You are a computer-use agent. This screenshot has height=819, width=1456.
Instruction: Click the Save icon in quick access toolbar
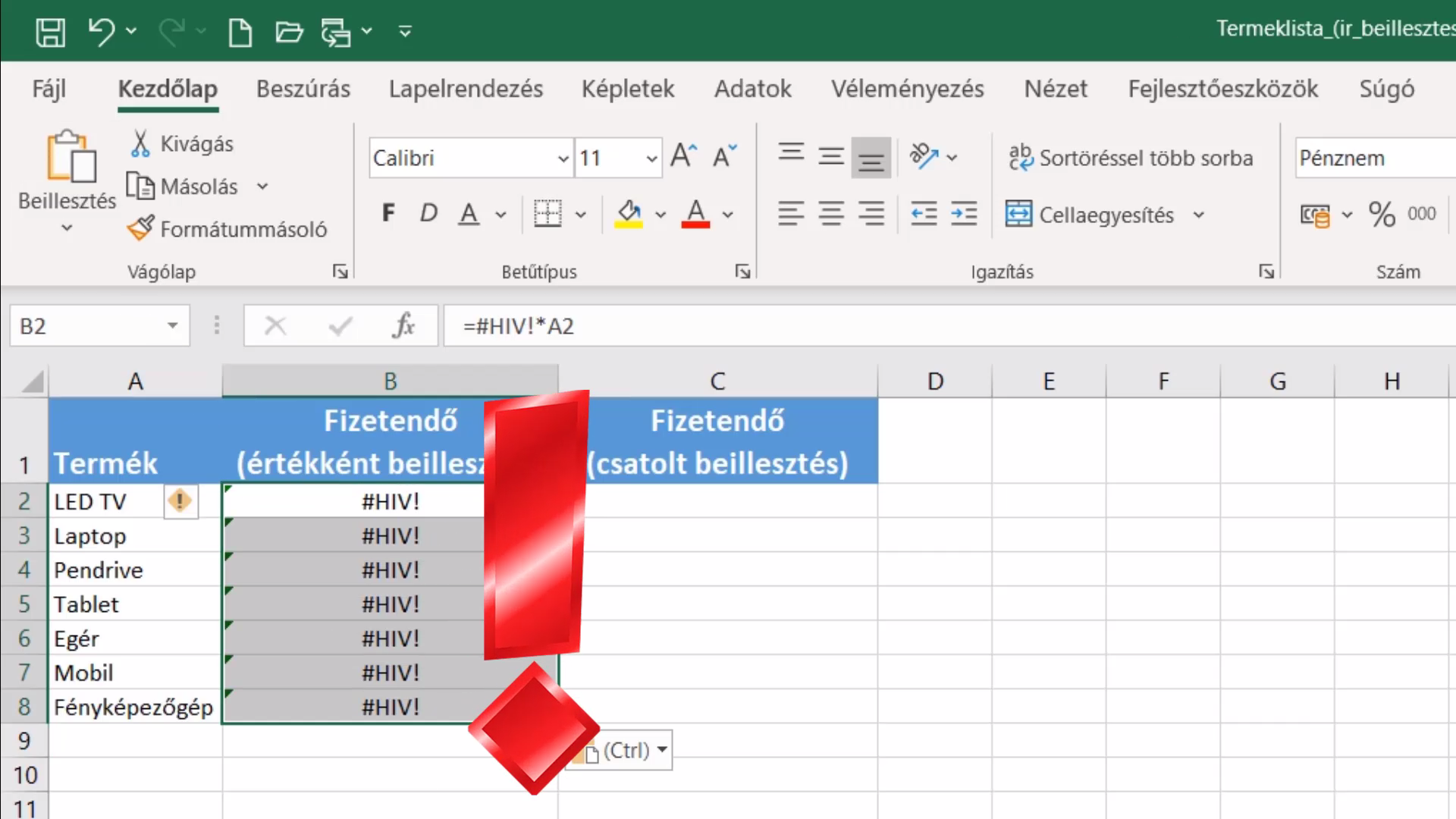click(x=51, y=32)
